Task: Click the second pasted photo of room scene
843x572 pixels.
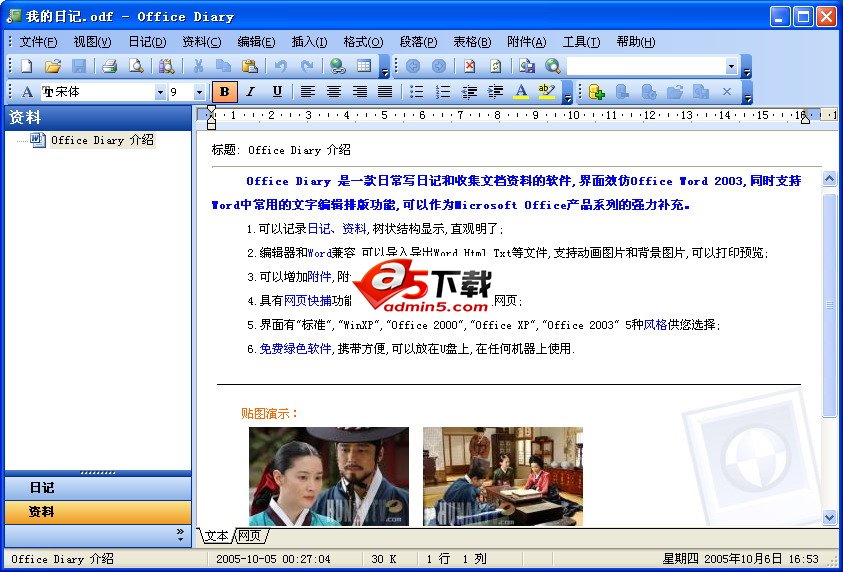Action: click(503, 476)
